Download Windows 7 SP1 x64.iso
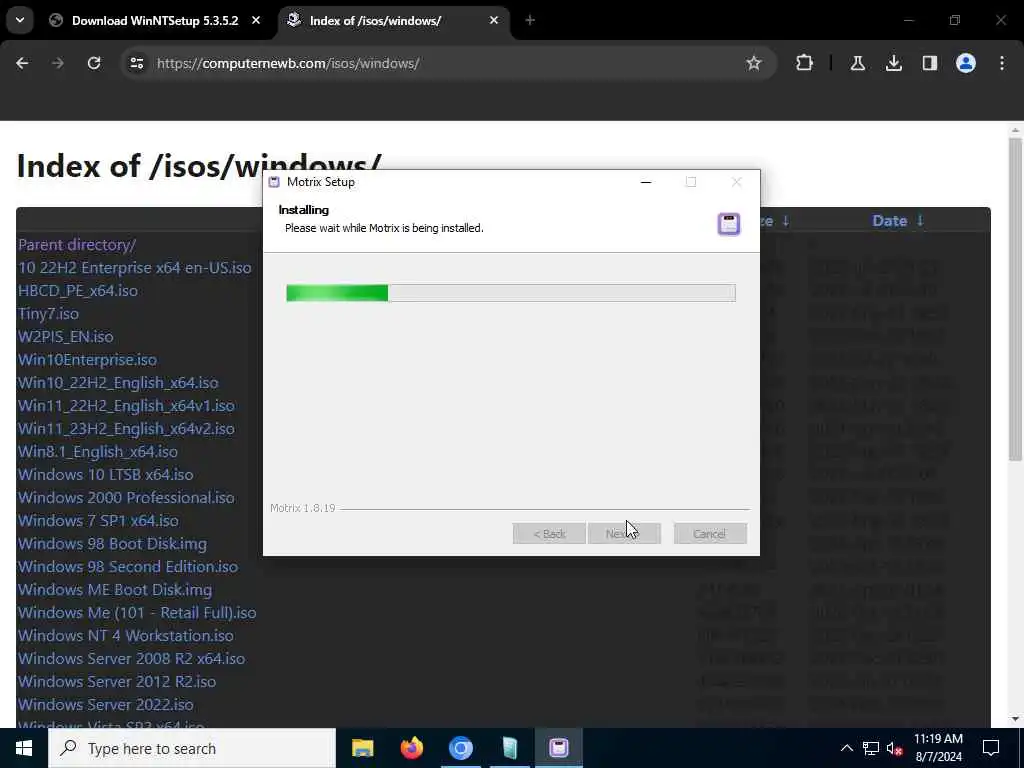This screenshot has width=1024, height=768. (x=98, y=520)
